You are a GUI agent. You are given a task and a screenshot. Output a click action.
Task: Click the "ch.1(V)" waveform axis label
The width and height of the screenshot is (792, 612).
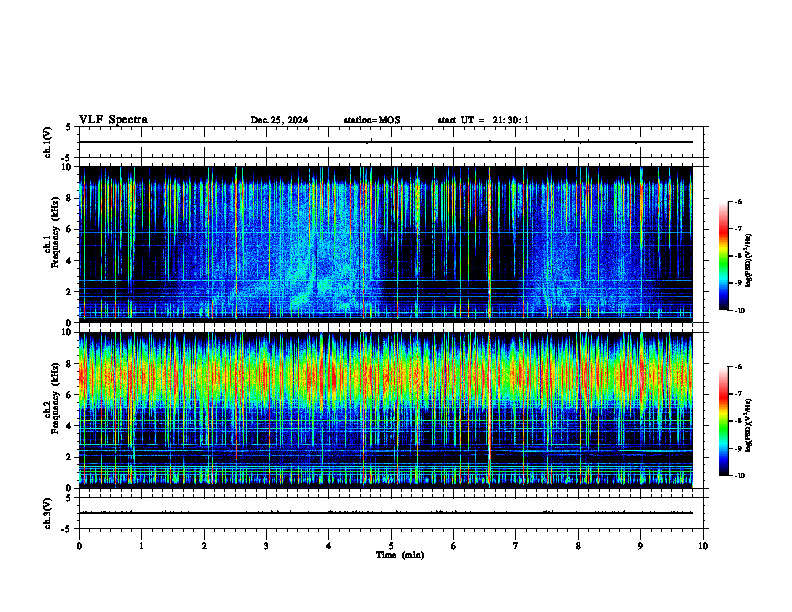point(47,142)
